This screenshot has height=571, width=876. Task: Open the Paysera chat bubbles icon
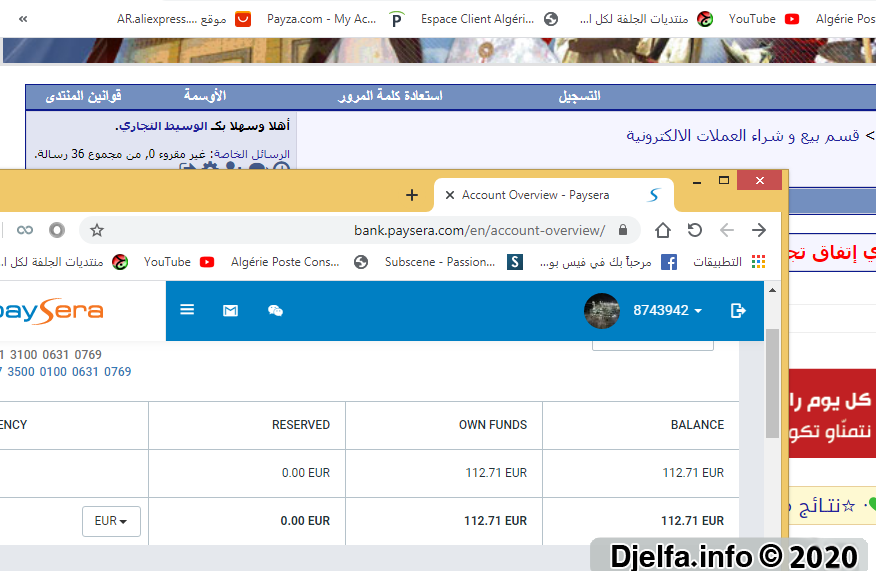pyautogui.click(x=275, y=311)
